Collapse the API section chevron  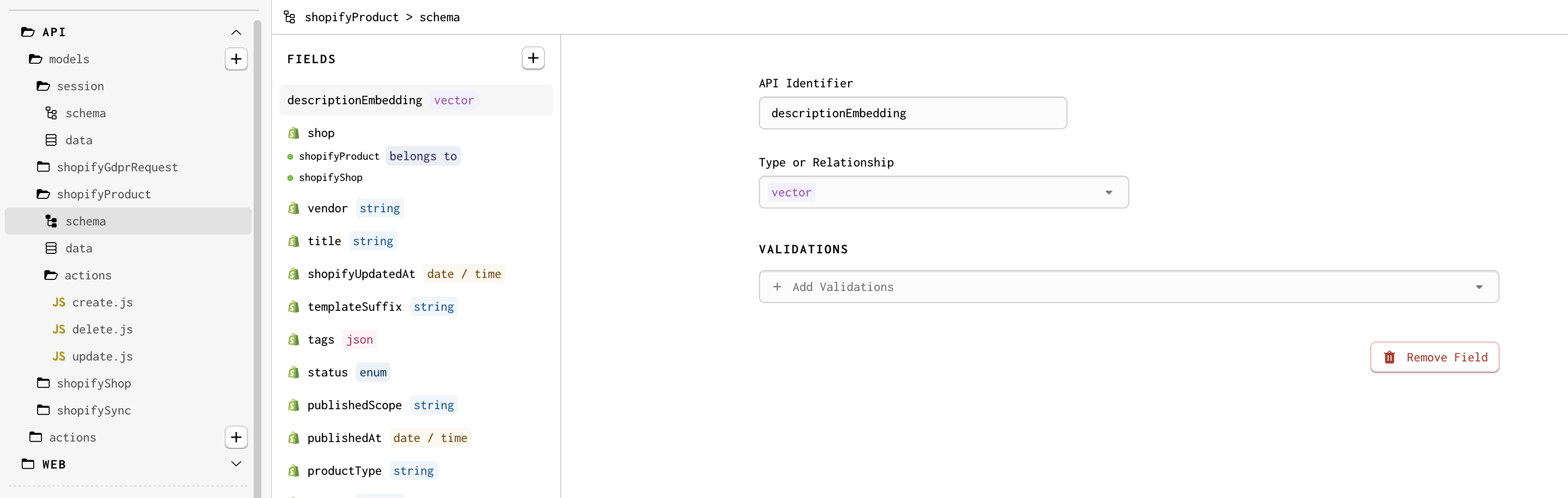click(236, 32)
